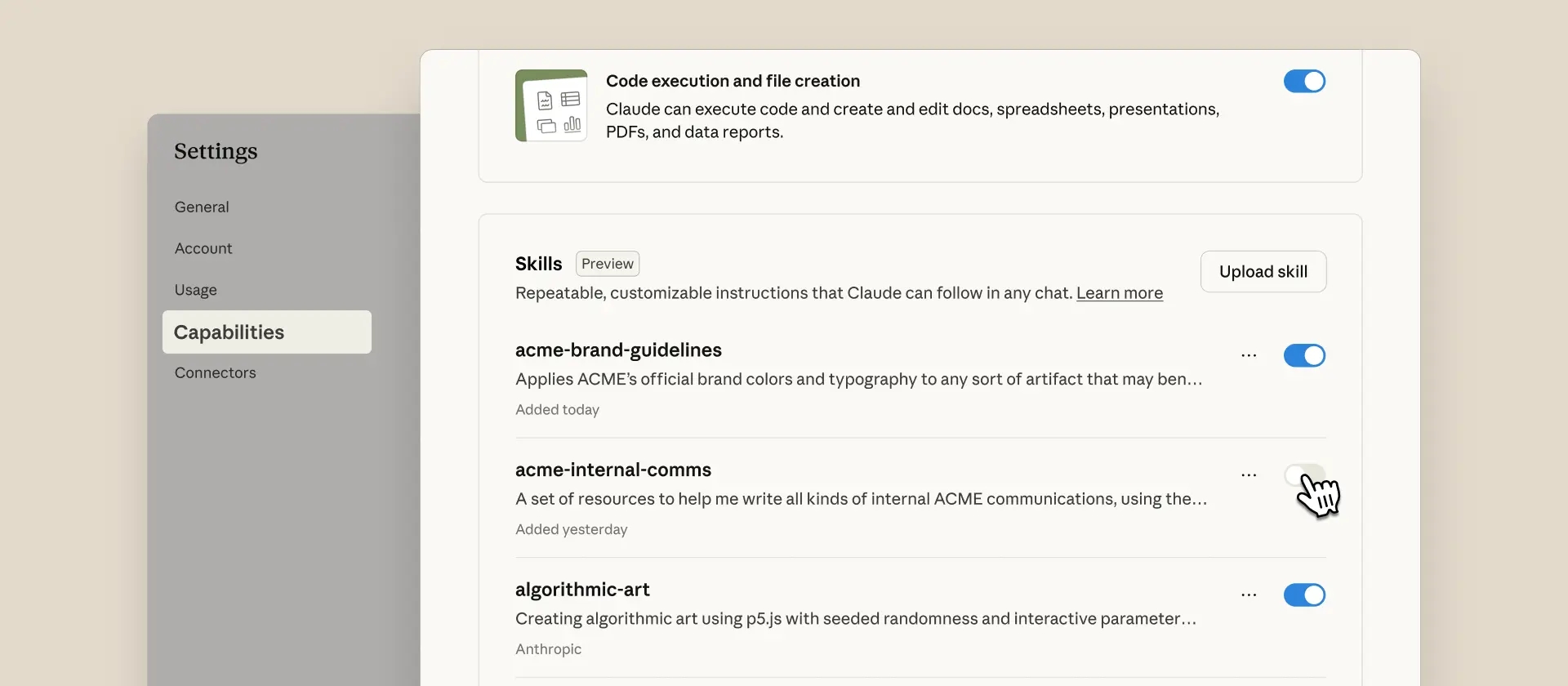Open the Account settings section
1568x686 pixels.
203,249
